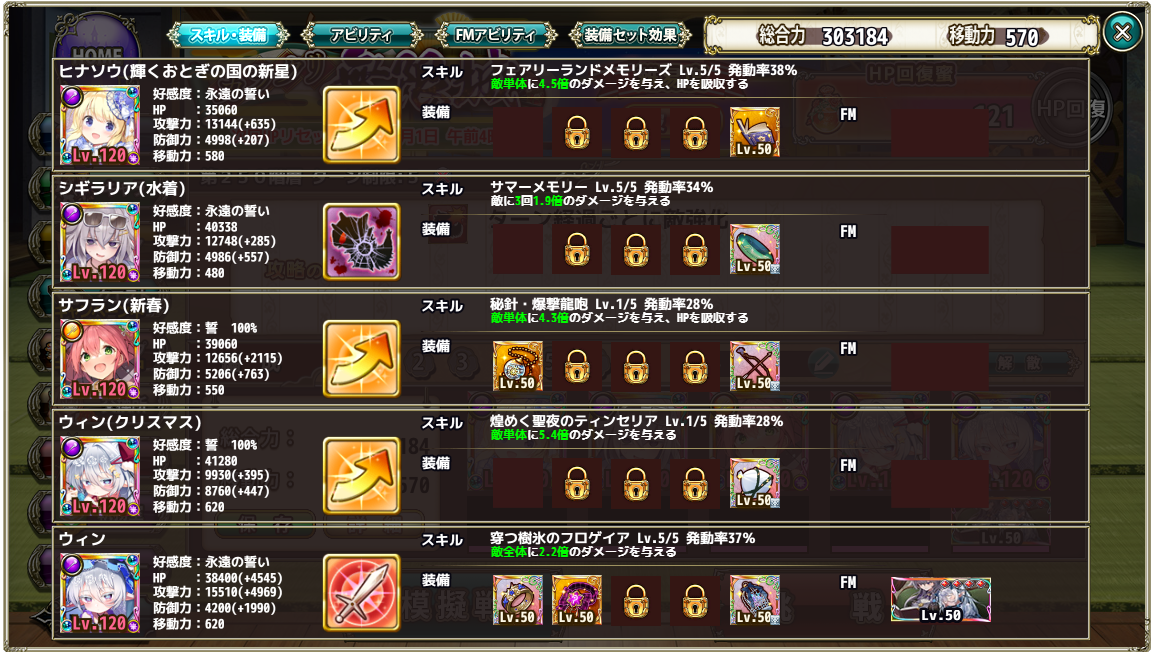Switch to the FMアビリティ tab
The width and height of the screenshot is (1153, 652).
coord(496,35)
